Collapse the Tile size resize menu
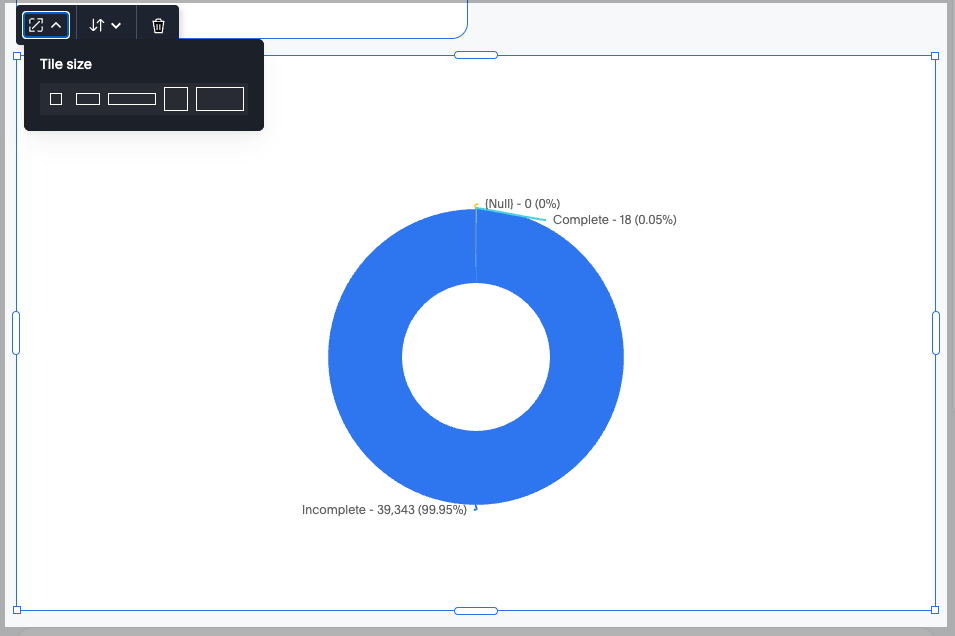 [46, 25]
